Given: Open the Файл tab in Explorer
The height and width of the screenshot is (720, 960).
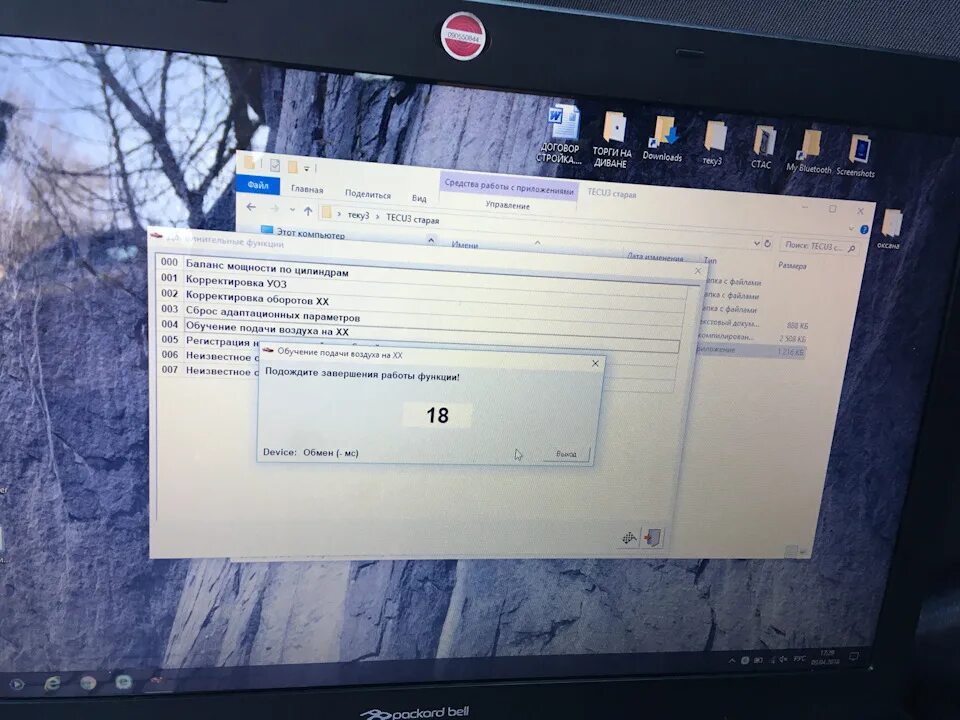Looking at the screenshot, I should 258,185.
